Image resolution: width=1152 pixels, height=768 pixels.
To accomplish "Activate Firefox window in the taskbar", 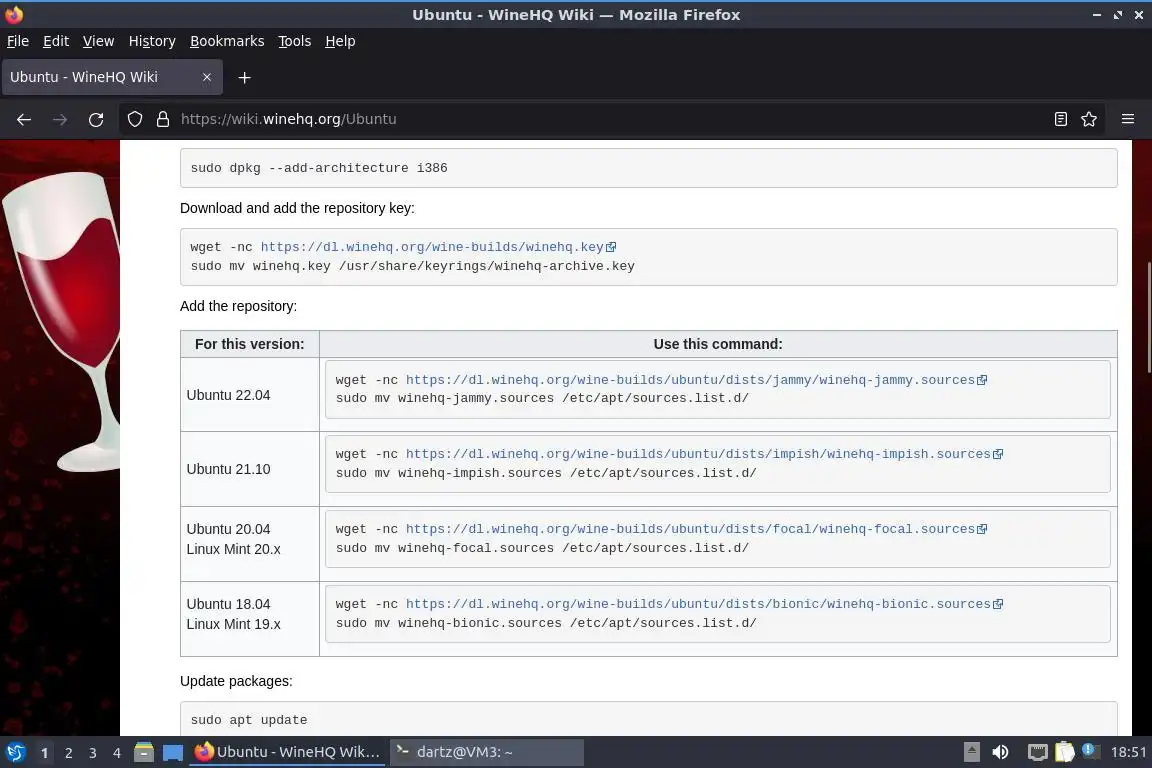I will [x=287, y=752].
